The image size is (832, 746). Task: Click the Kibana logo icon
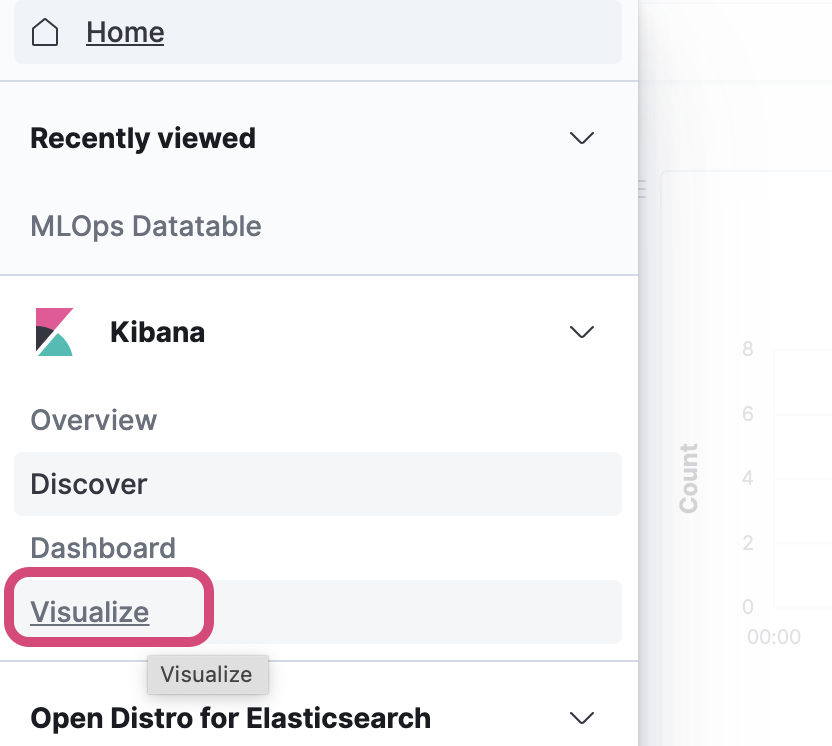pyautogui.click(x=54, y=331)
